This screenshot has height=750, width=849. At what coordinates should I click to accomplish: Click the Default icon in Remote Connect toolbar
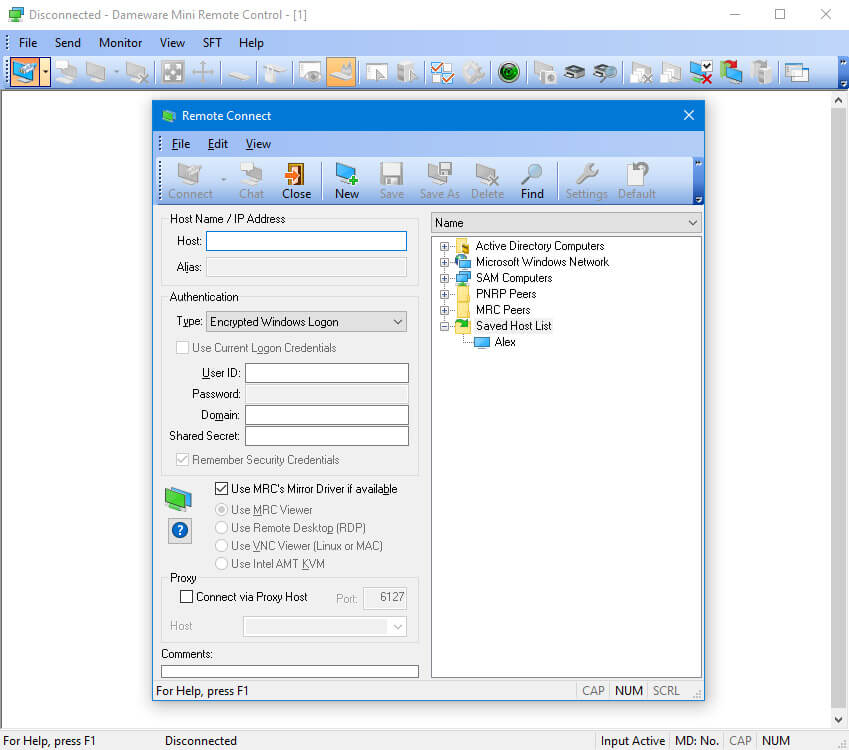637,181
